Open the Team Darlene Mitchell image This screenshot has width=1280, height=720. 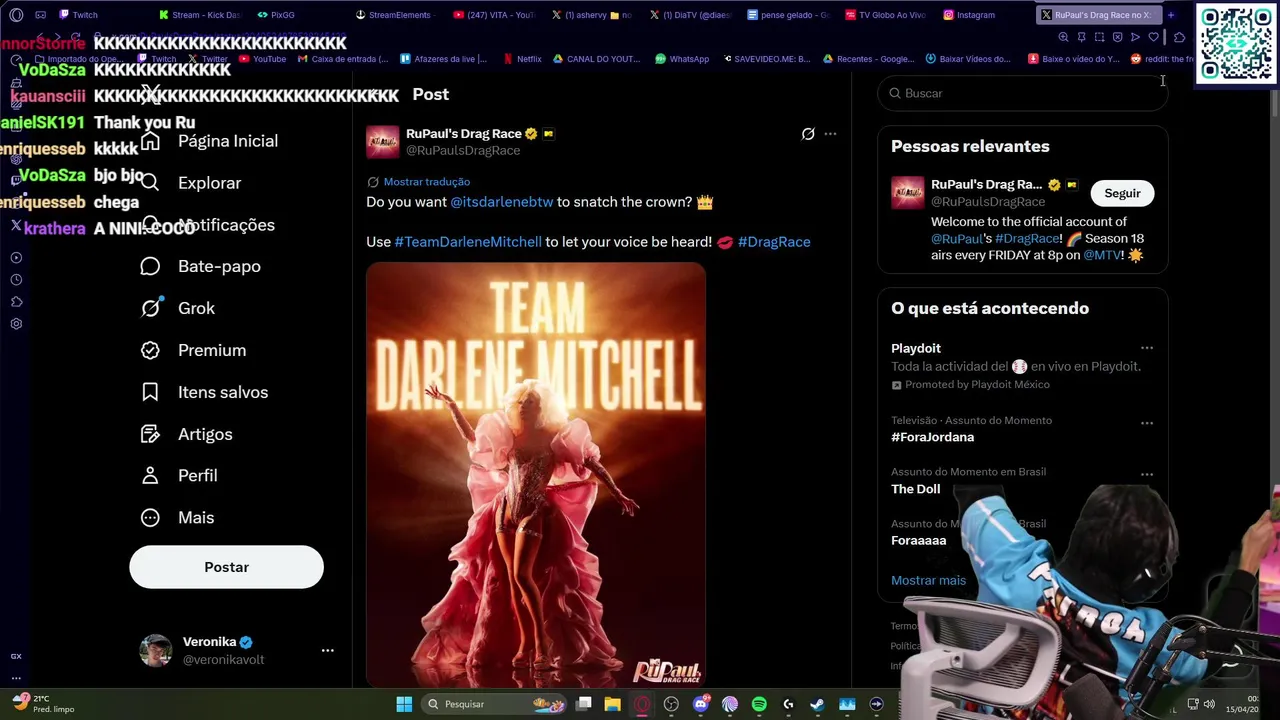[536, 476]
